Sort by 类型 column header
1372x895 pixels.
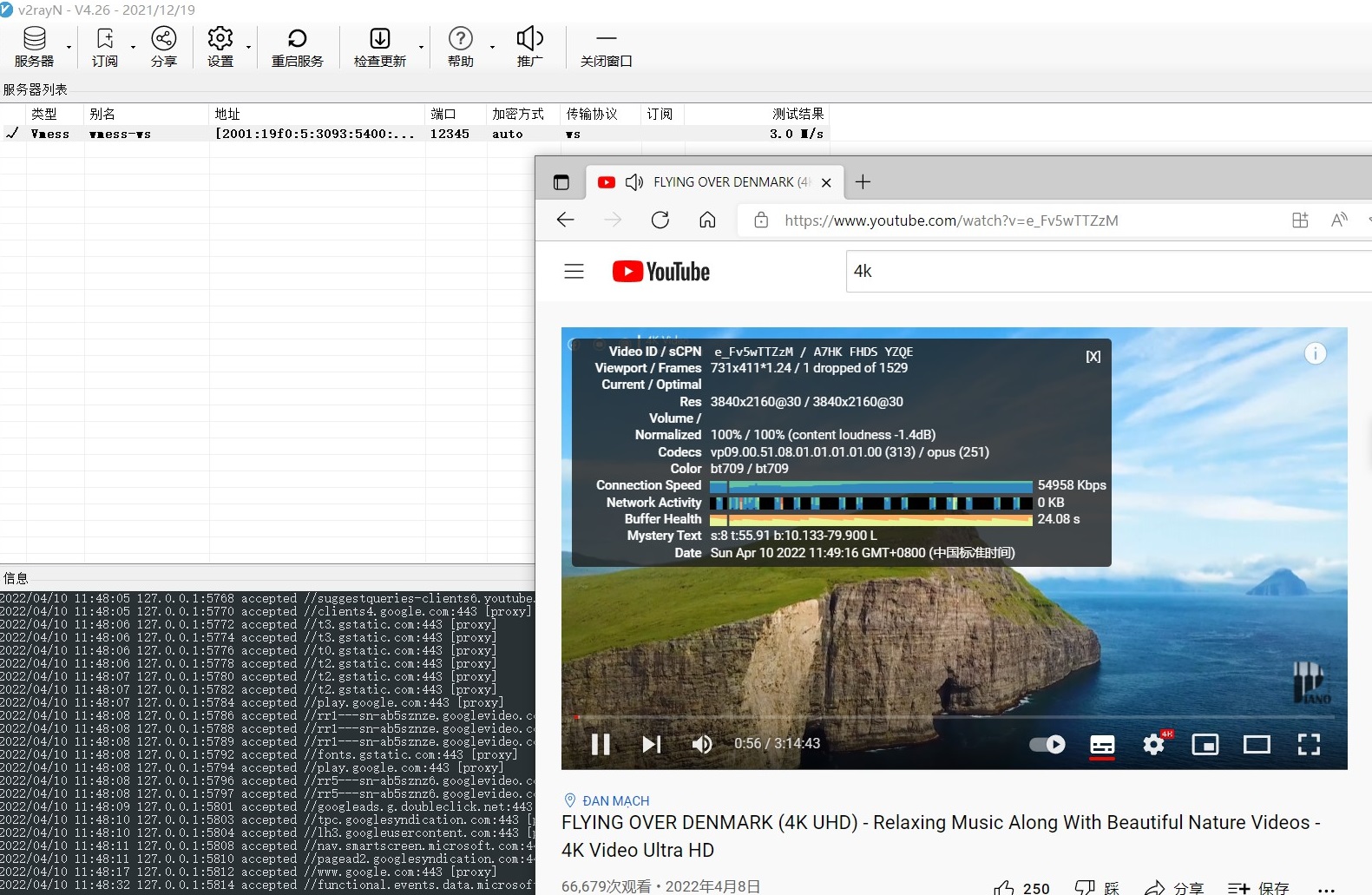pos(56,114)
